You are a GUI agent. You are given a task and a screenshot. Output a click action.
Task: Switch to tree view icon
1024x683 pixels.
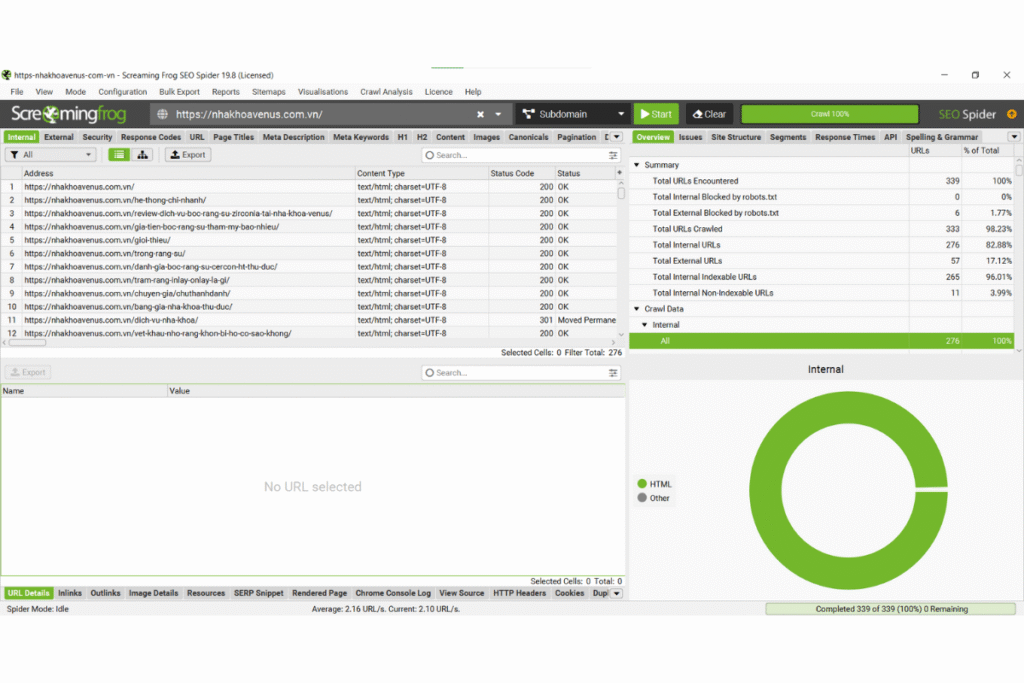[x=142, y=155]
